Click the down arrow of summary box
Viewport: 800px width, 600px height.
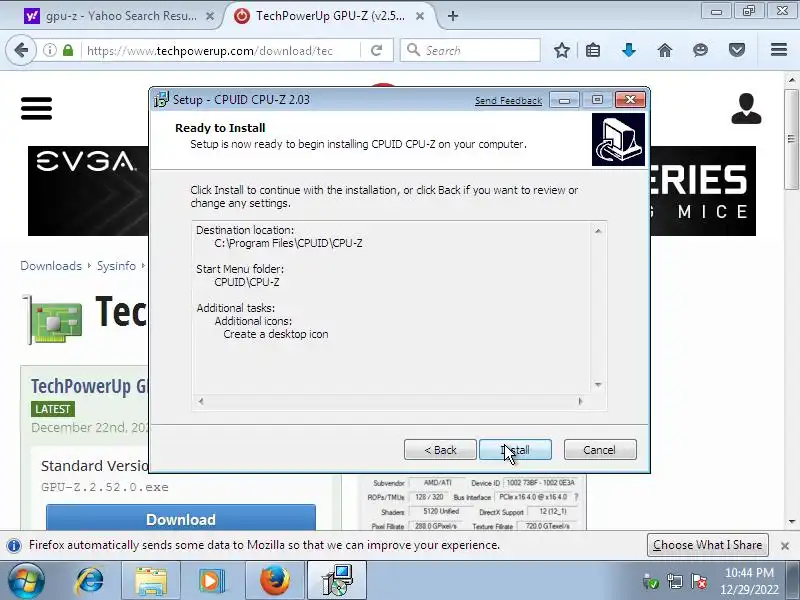[598, 385]
